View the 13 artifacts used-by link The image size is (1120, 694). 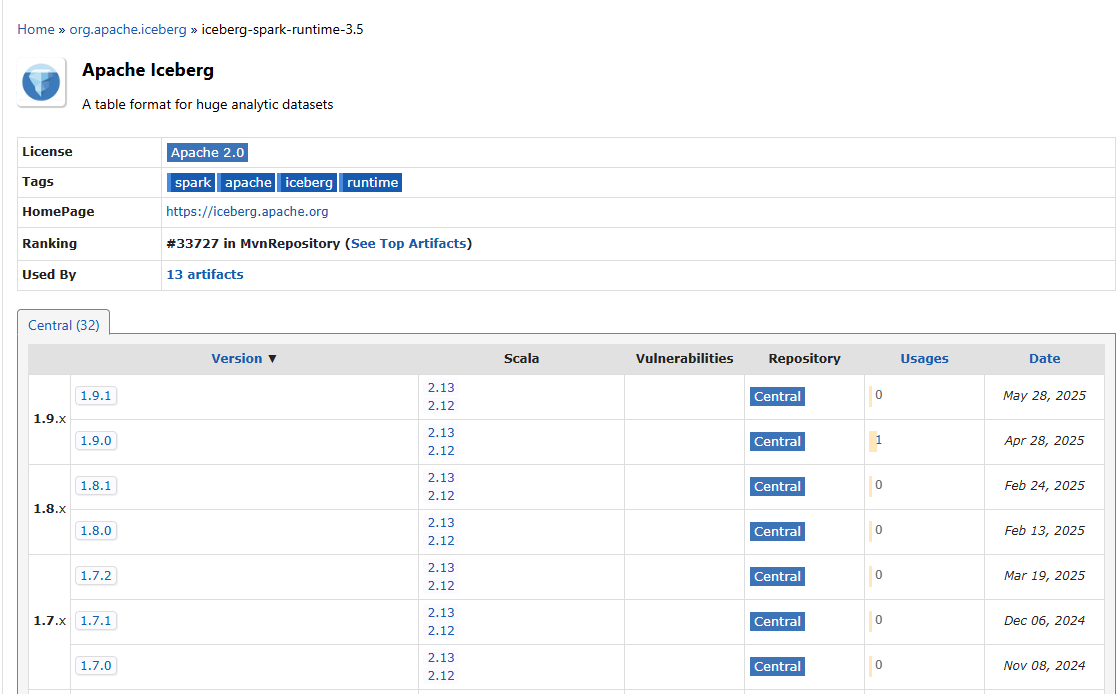(x=205, y=274)
